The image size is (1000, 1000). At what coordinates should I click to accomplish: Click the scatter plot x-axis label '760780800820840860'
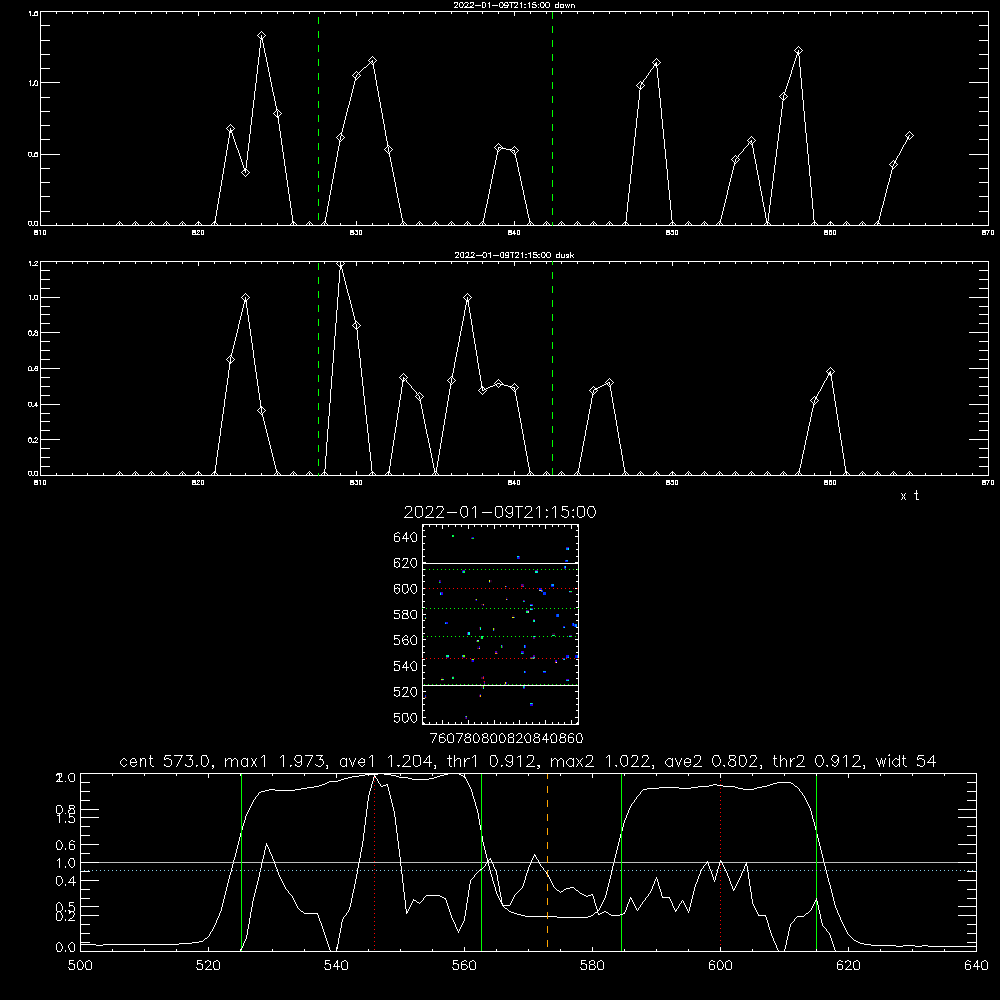point(507,739)
